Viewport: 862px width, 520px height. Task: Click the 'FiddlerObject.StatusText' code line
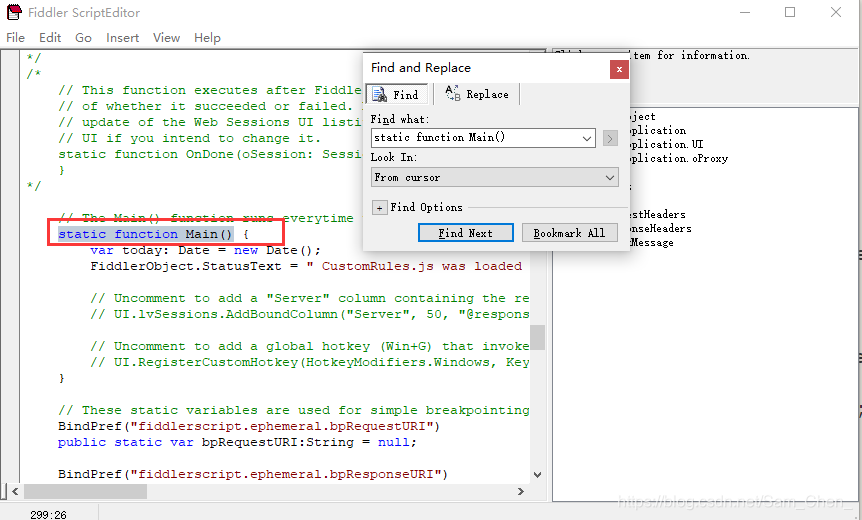306,266
